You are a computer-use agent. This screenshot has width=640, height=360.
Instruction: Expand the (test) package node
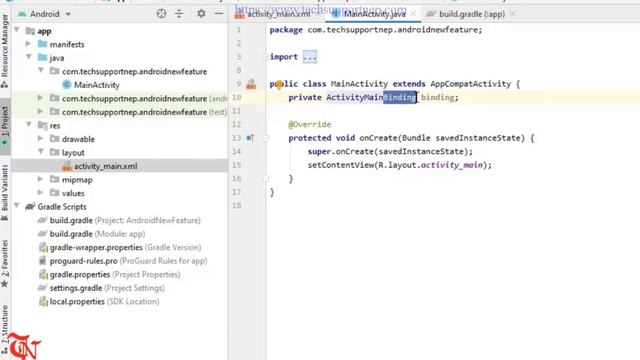[40, 111]
